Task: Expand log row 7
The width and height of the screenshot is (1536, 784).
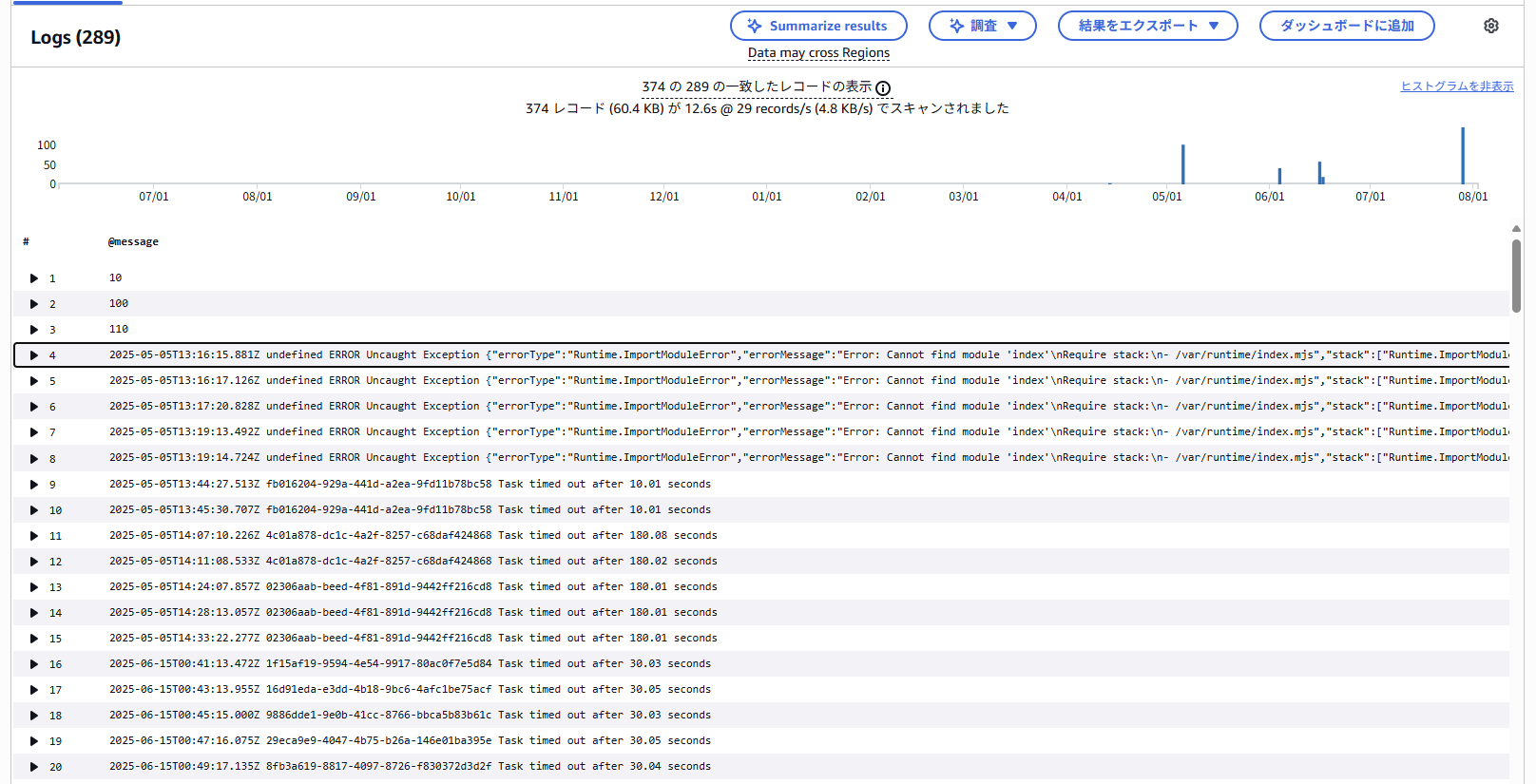Action: tap(34, 432)
